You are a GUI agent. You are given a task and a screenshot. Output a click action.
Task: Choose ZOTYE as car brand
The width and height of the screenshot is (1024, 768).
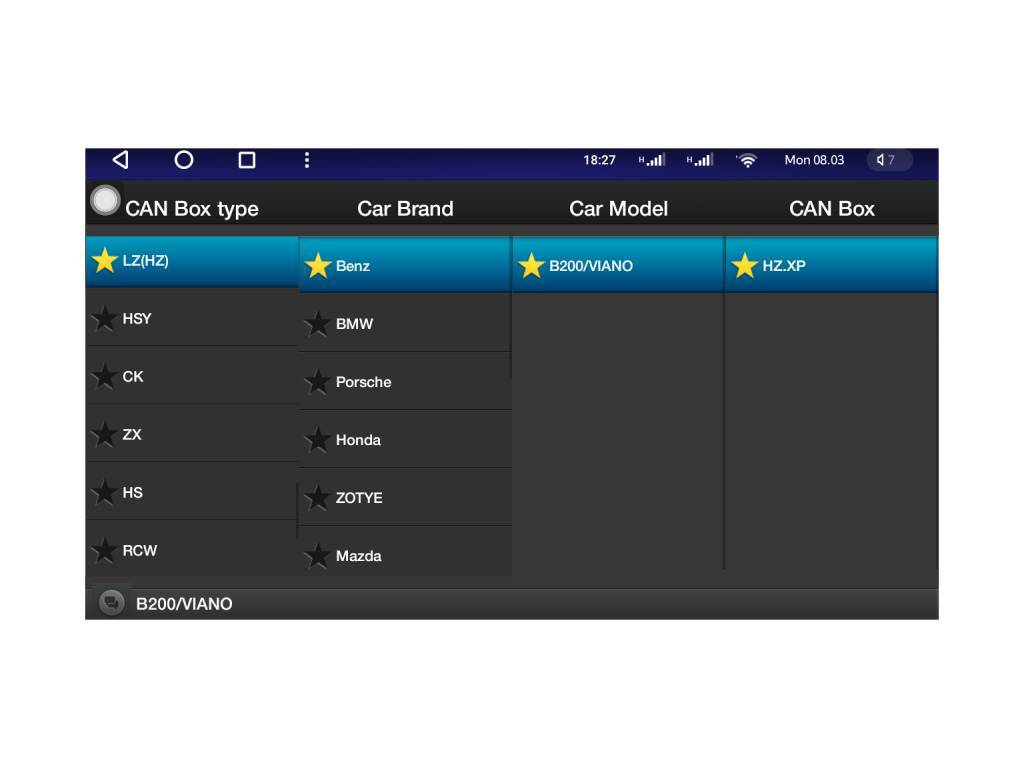tap(405, 498)
